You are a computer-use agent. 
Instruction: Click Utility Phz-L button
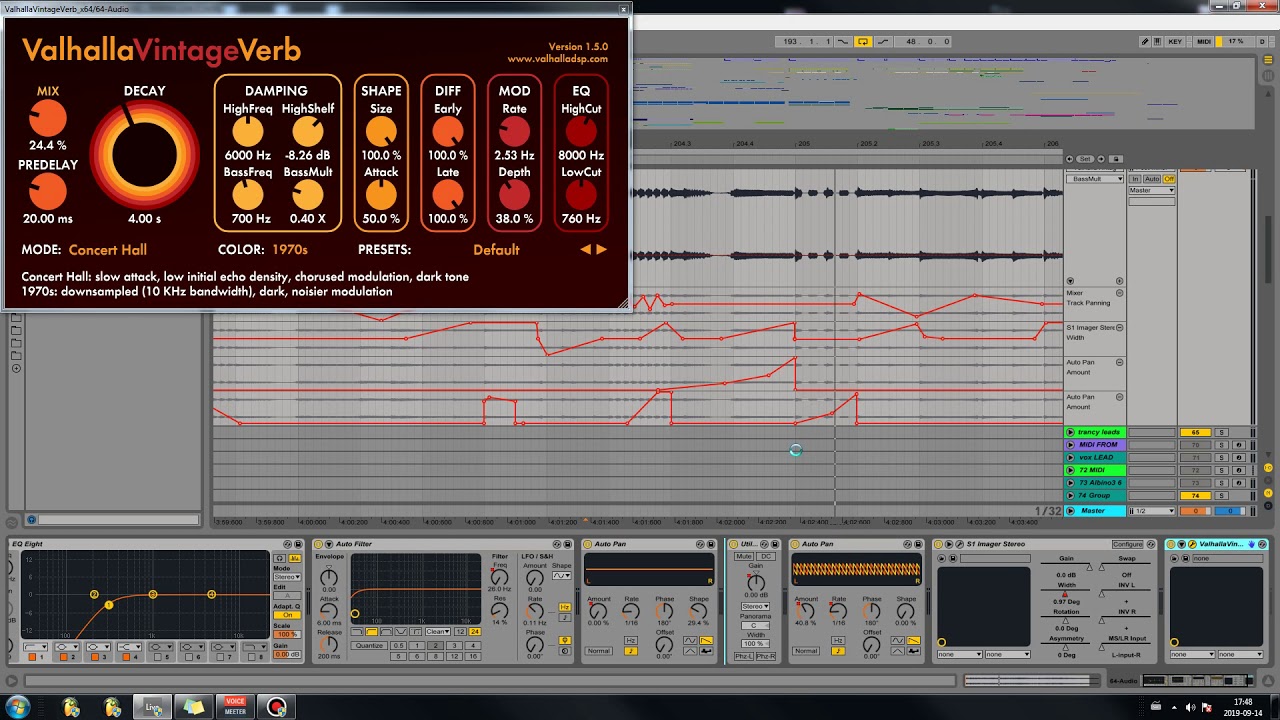[744, 656]
